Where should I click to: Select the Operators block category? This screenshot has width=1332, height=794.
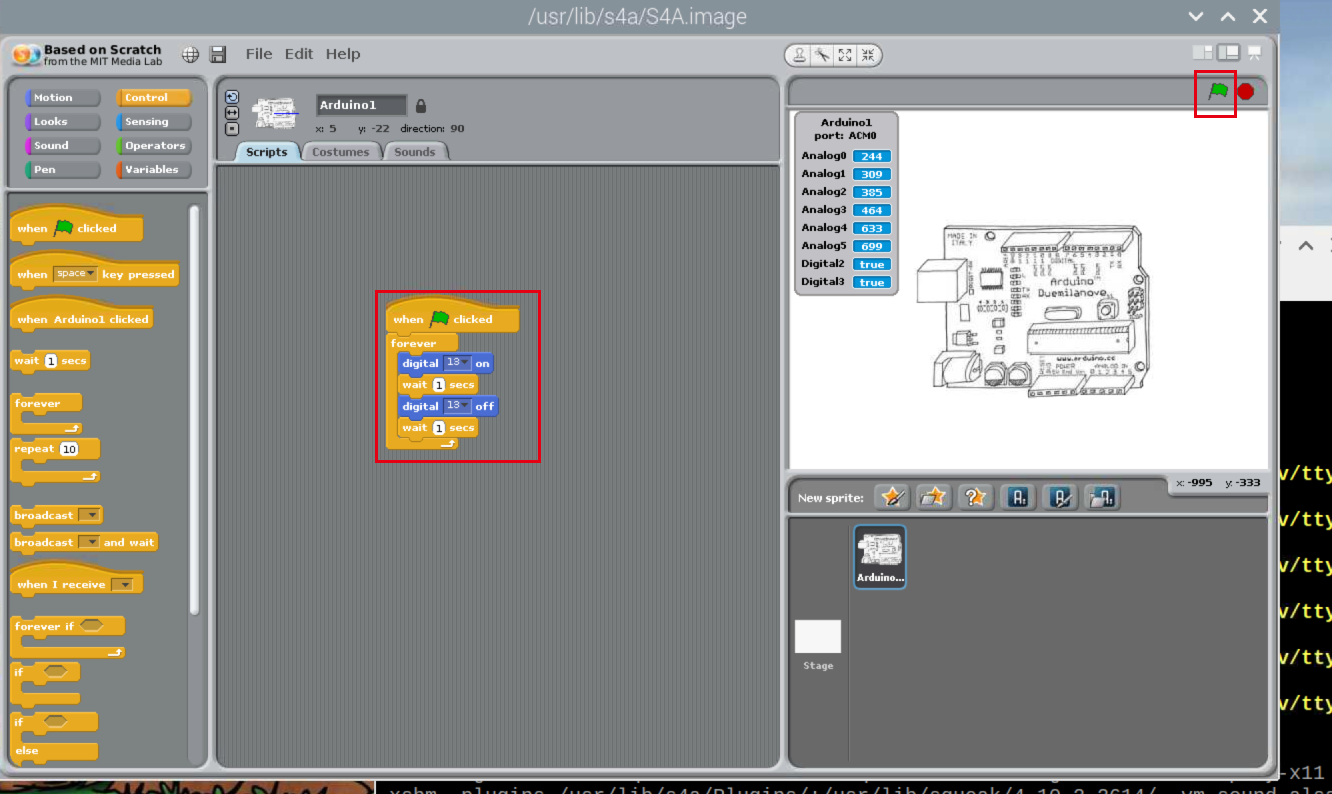point(152,145)
